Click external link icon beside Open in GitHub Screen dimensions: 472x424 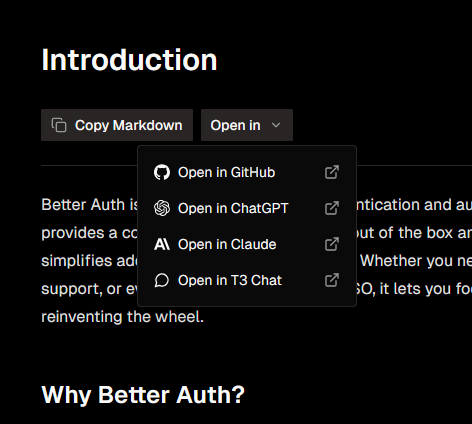coord(332,172)
